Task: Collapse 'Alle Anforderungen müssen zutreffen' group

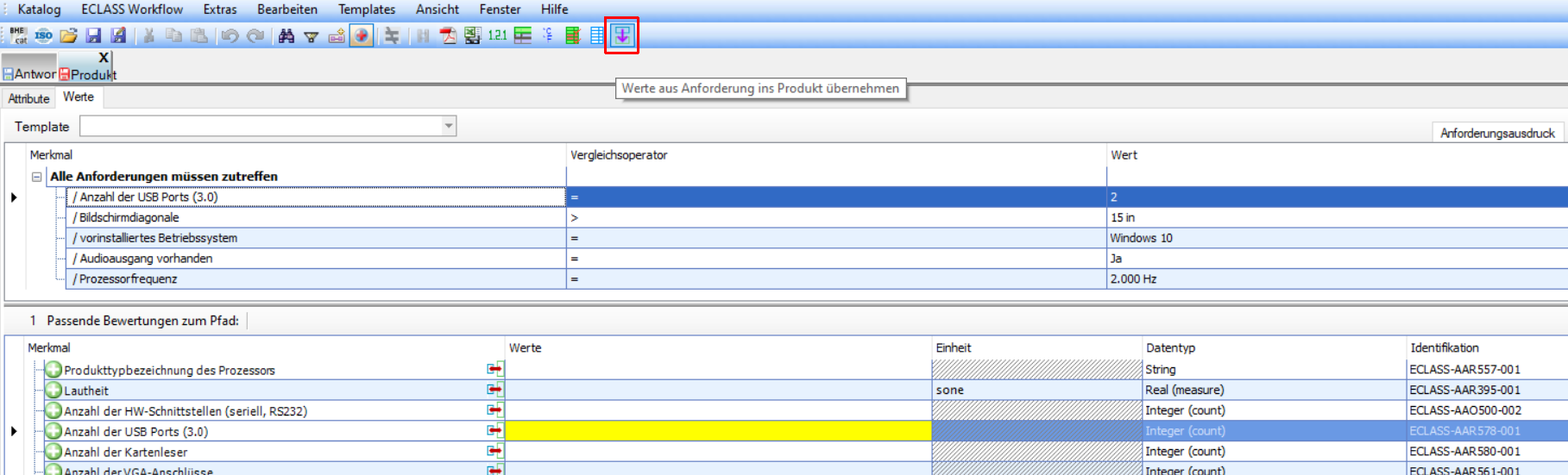Action: 37,177
